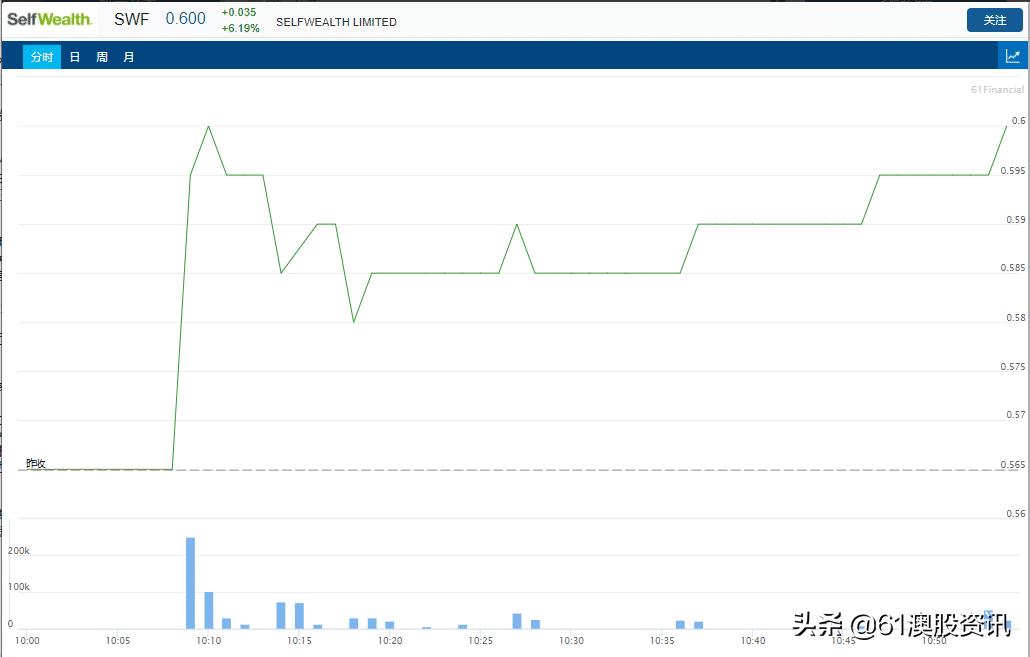
Task: Click the 0.600 current price display
Action: coord(185,18)
